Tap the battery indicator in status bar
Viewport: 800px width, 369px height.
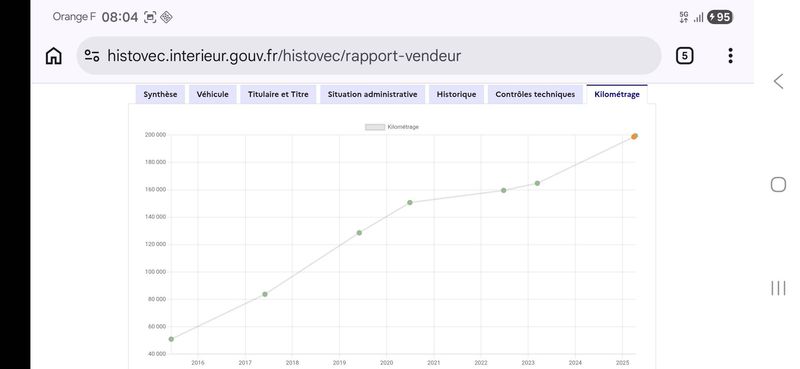pyautogui.click(x=720, y=17)
